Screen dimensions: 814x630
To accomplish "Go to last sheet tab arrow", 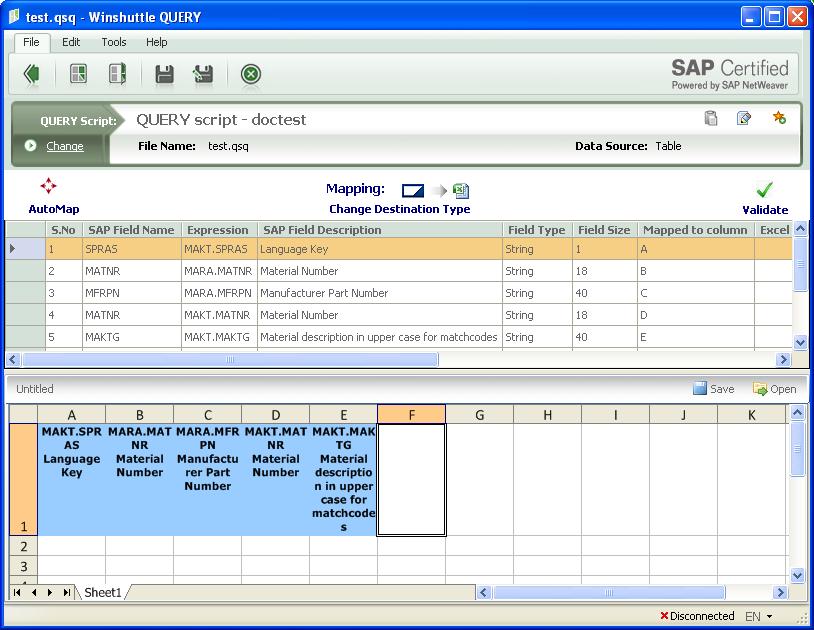I will coord(66,592).
